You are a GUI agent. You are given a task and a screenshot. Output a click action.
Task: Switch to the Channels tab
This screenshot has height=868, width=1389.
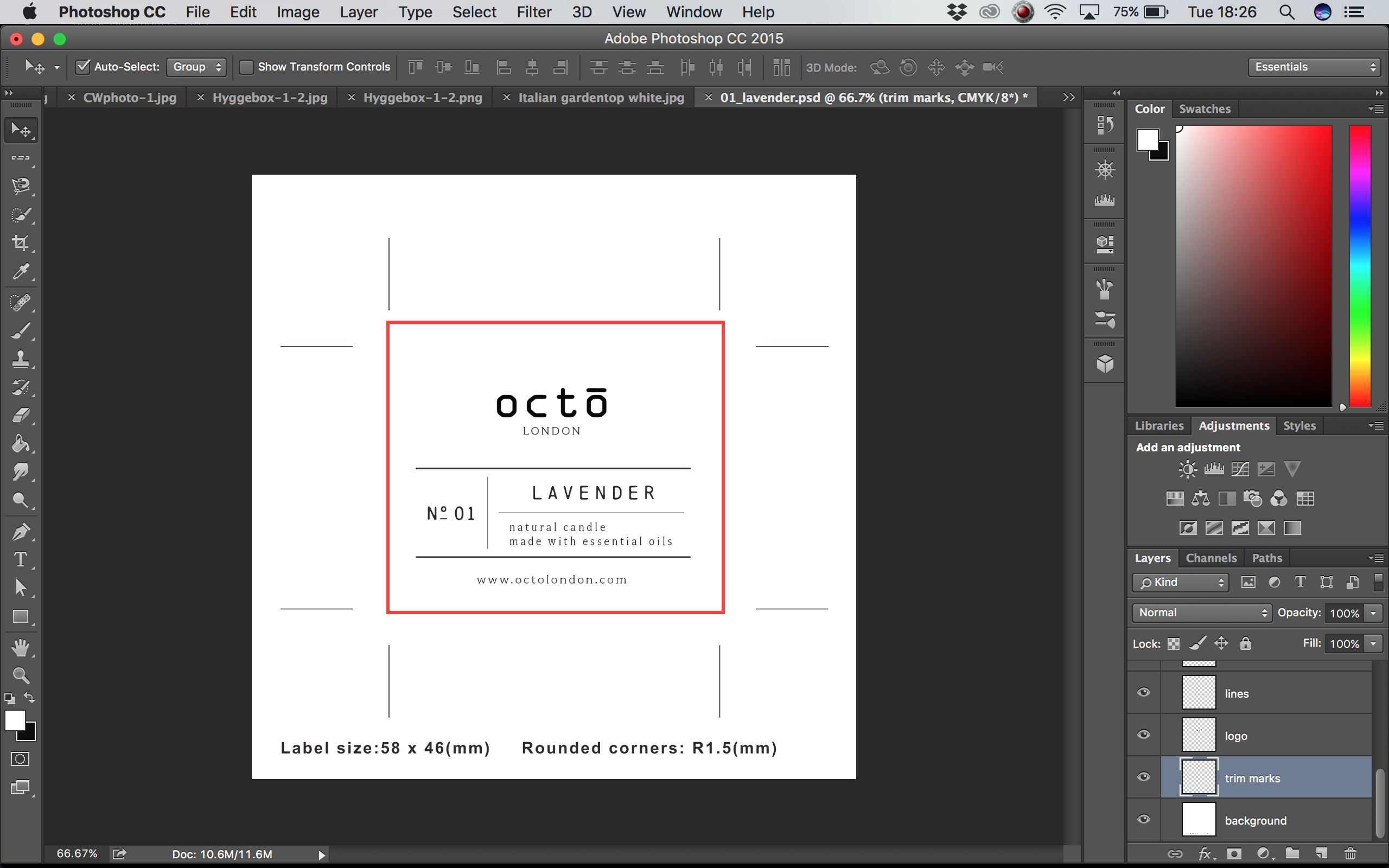tap(1211, 558)
